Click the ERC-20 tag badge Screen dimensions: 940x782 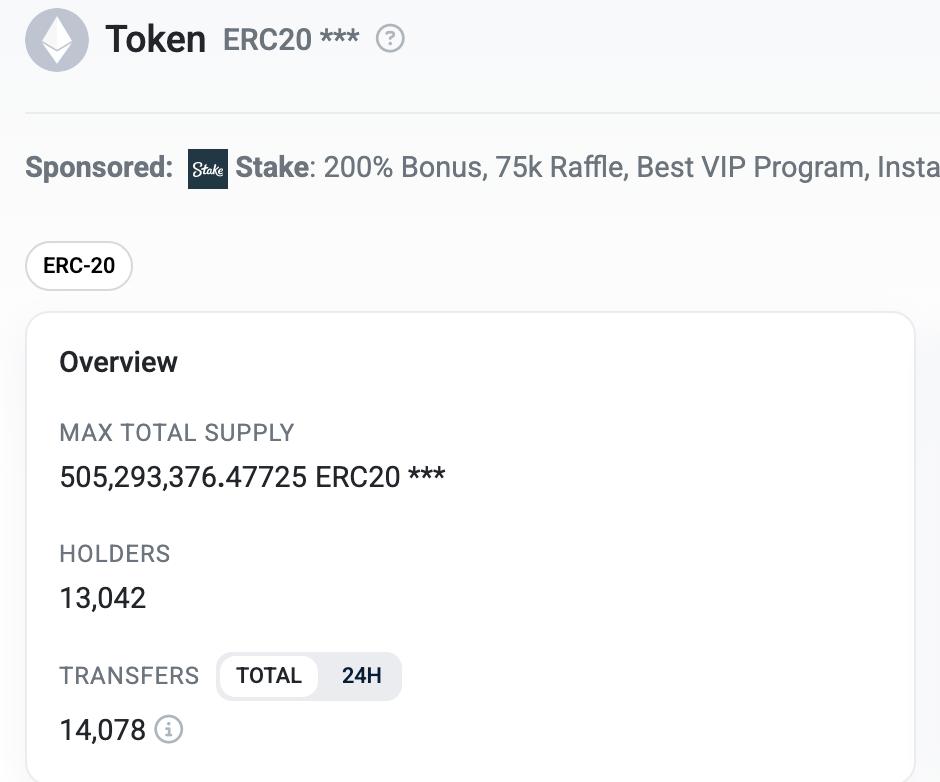pyautogui.click(x=79, y=266)
